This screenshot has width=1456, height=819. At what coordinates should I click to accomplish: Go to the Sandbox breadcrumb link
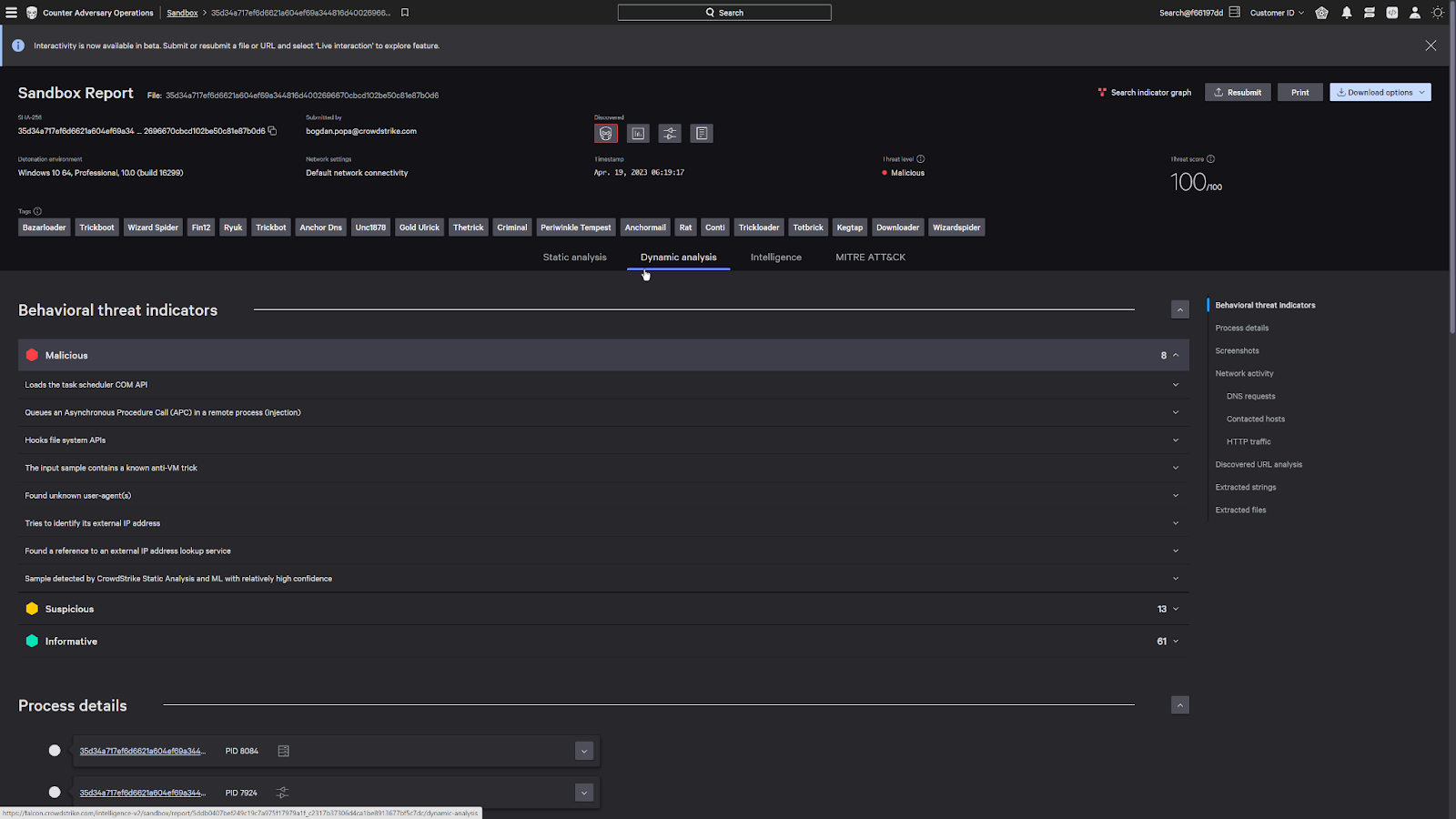[182, 13]
